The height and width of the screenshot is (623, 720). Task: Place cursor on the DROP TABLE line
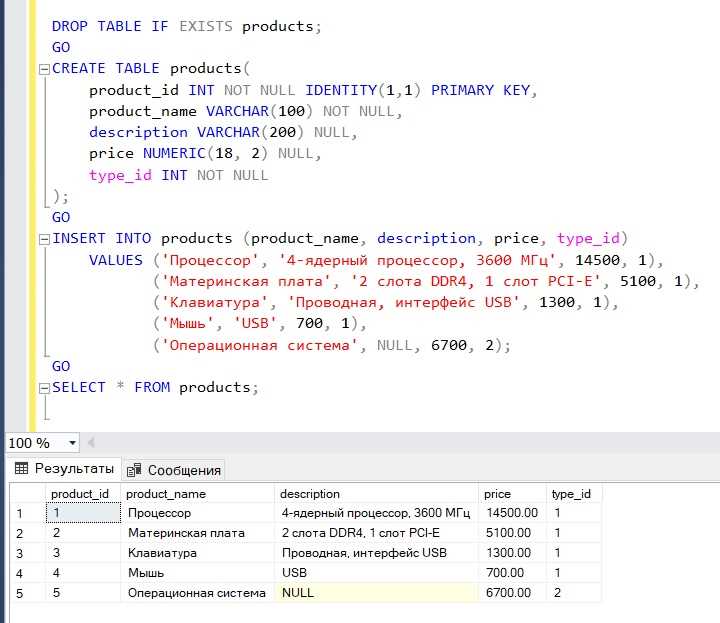pyautogui.click(x=187, y=26)
